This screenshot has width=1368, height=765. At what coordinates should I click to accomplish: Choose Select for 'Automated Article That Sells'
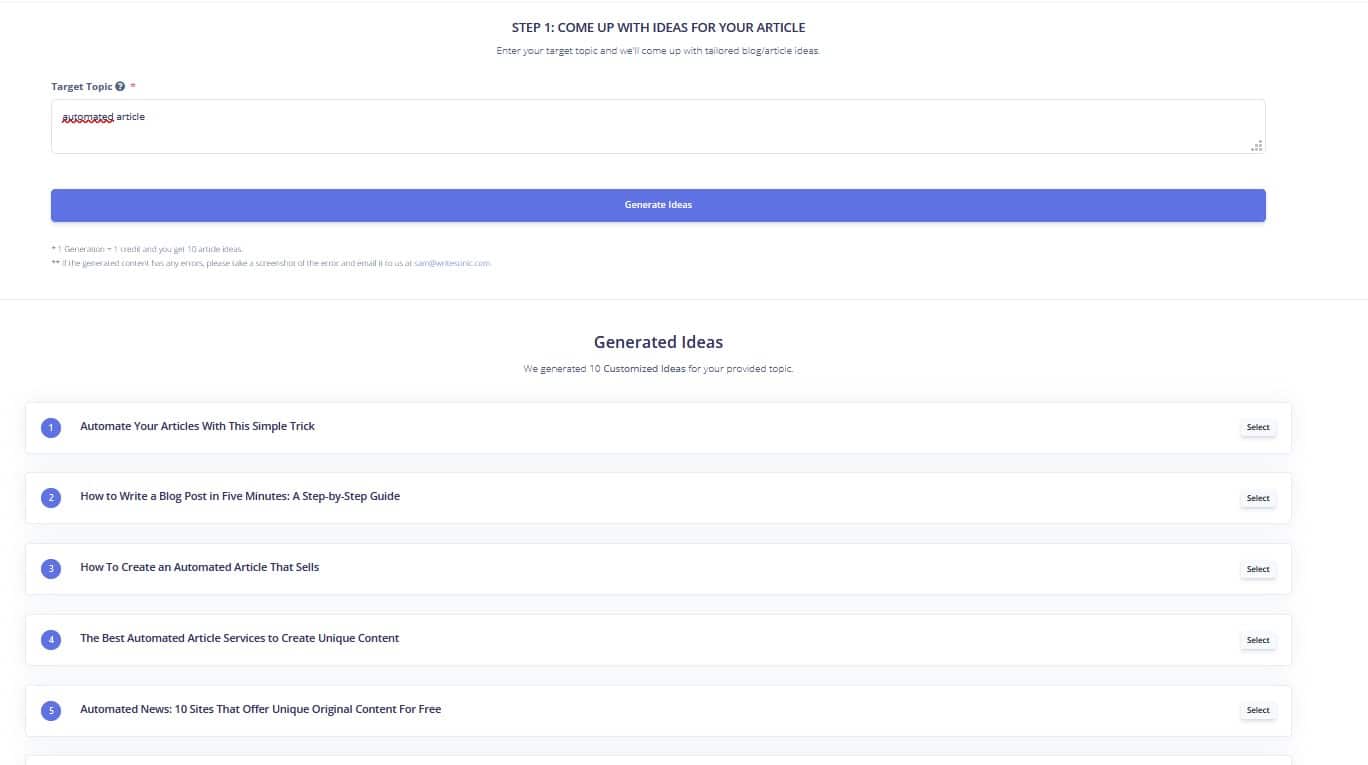(1257, 569)
